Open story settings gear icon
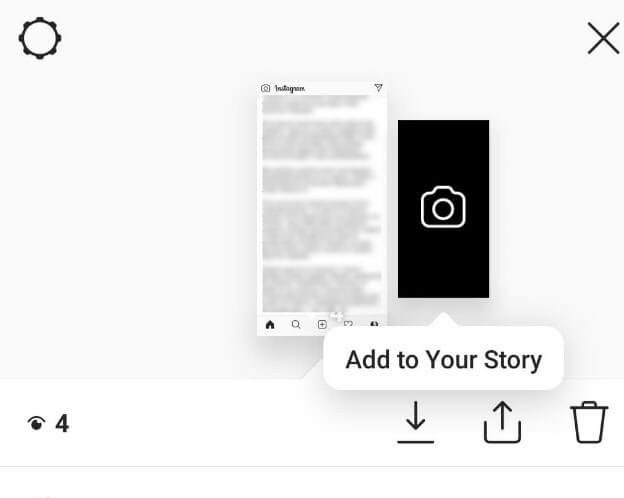This screenshot has height=498, width=624. (40, 38)
